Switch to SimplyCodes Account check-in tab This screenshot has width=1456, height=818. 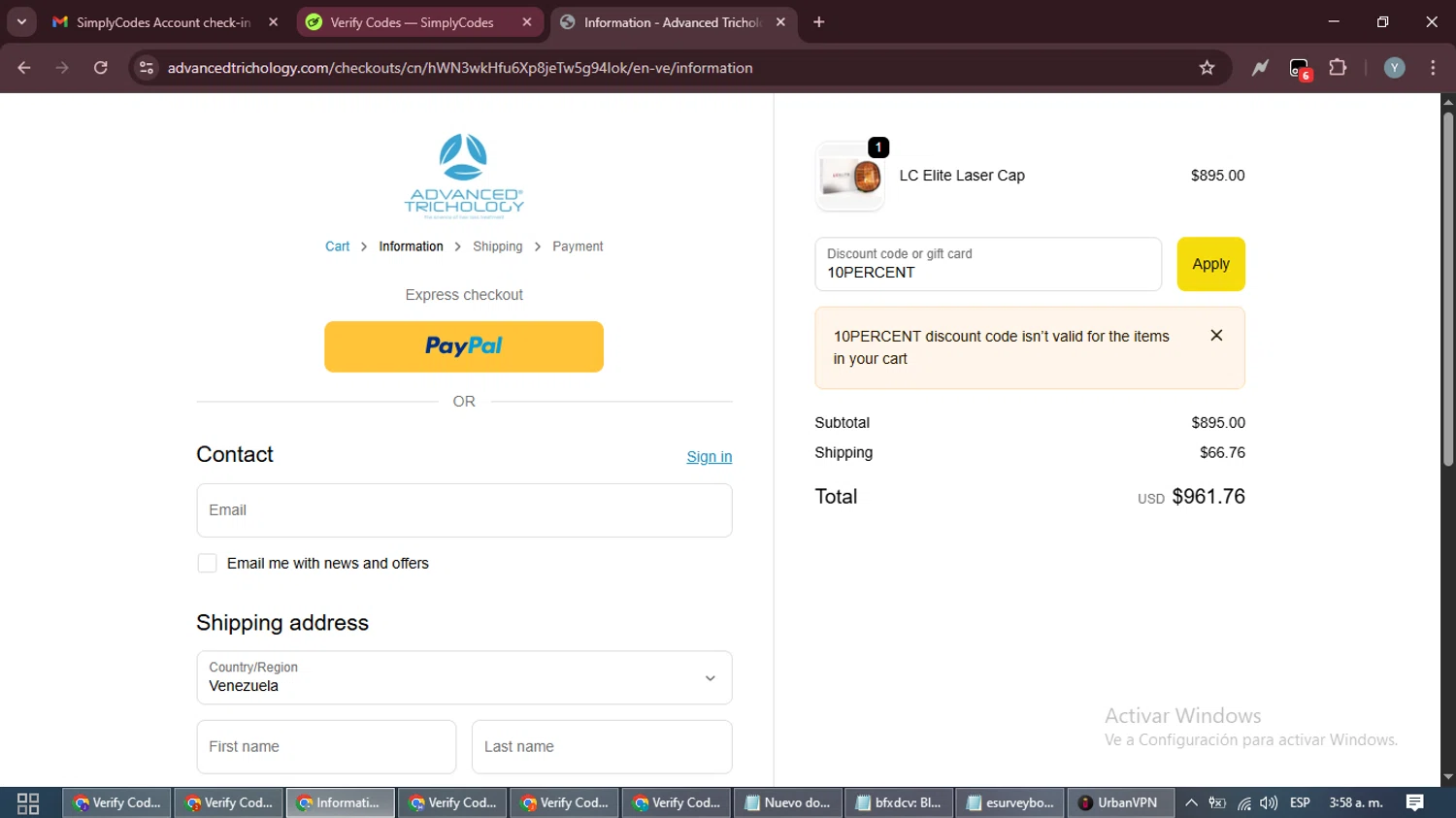pos(163,22)
